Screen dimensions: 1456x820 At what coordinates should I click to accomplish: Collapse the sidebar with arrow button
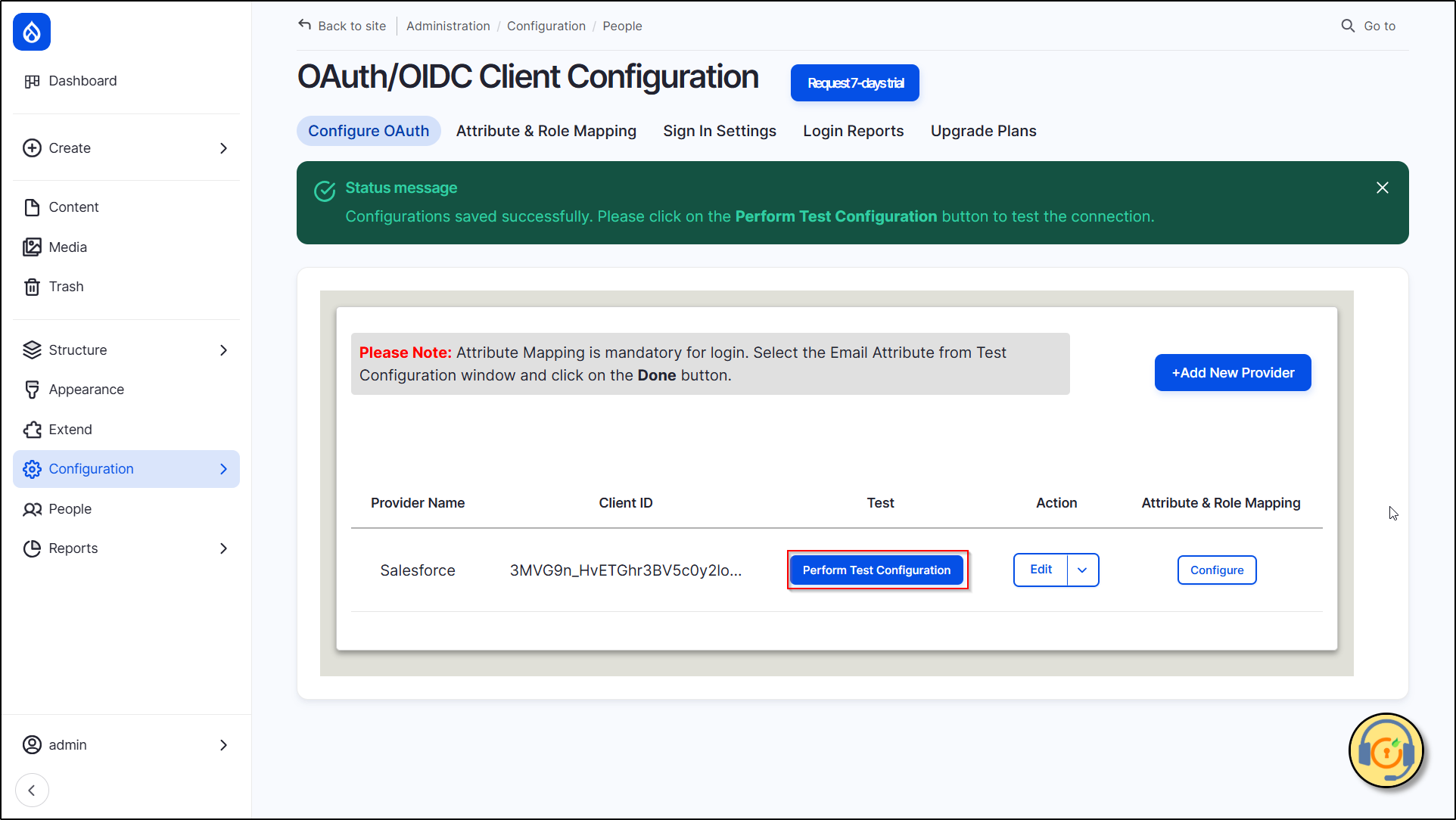click(32, 790)
